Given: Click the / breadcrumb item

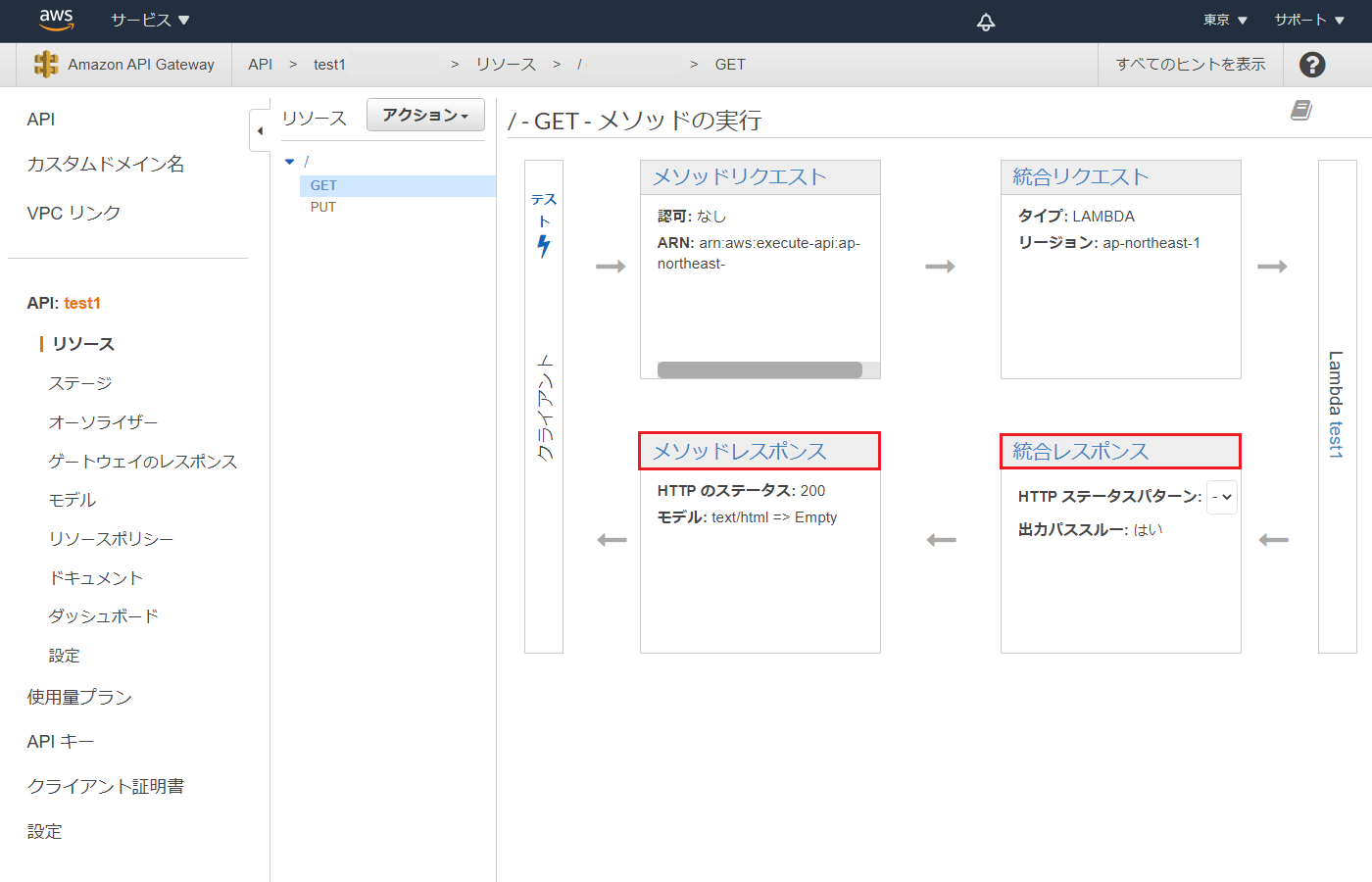Looking at the screenshot, I should click(579, 64).
